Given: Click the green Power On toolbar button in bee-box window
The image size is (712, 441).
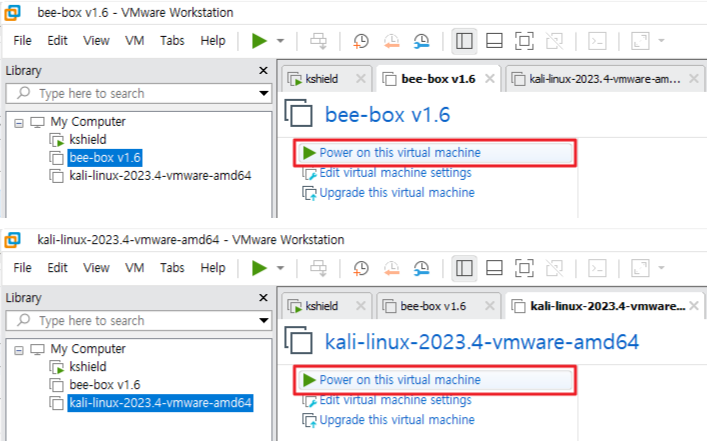Looking at the screenshot, I should pos(259,41).
